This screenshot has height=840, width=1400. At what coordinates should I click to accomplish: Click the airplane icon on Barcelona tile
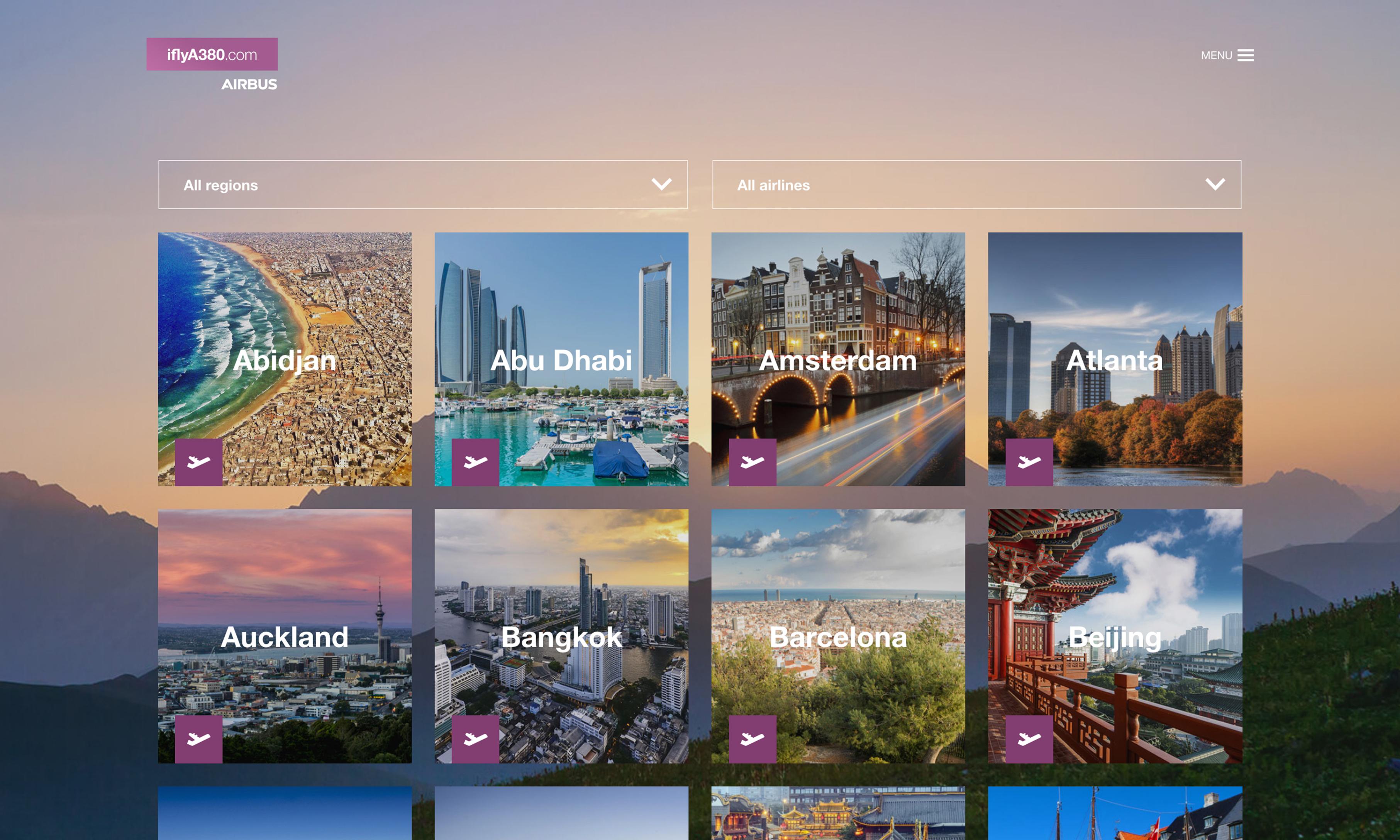[752, 739]
